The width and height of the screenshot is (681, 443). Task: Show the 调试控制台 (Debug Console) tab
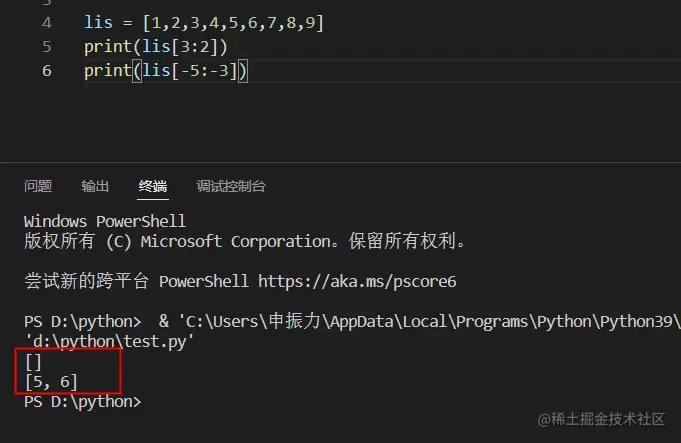231,186
